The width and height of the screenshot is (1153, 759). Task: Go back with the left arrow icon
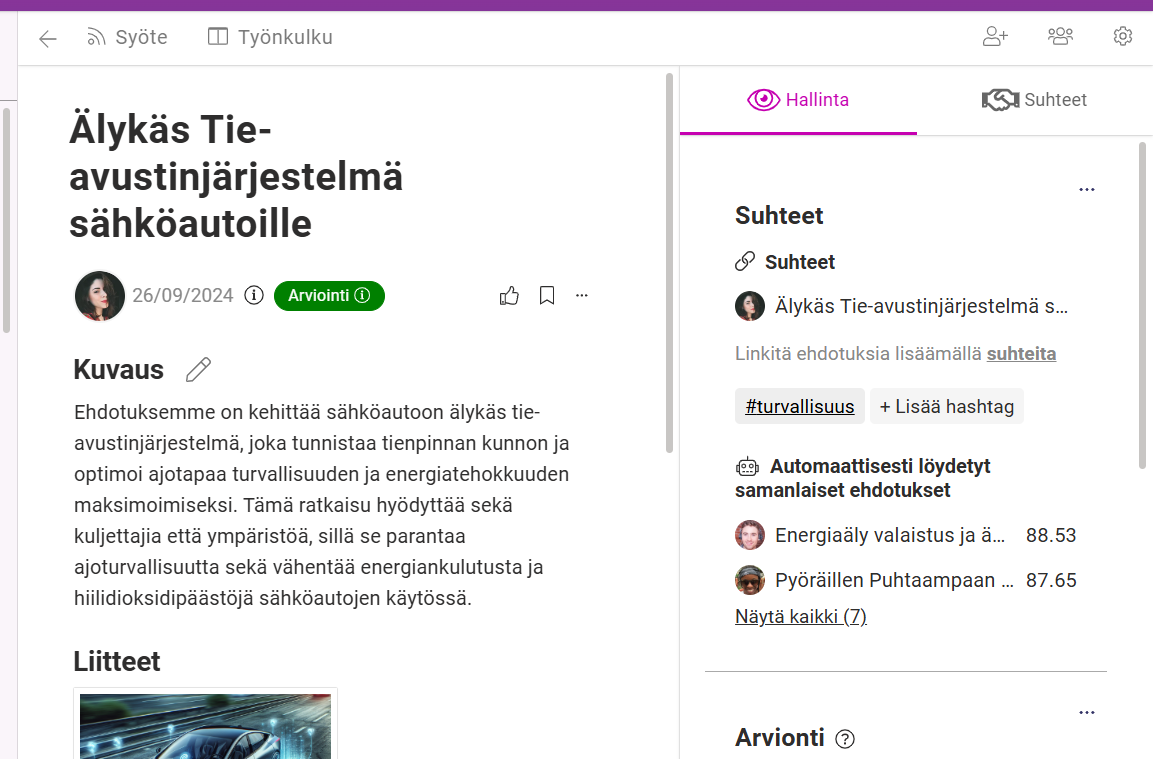pos(48,38)
